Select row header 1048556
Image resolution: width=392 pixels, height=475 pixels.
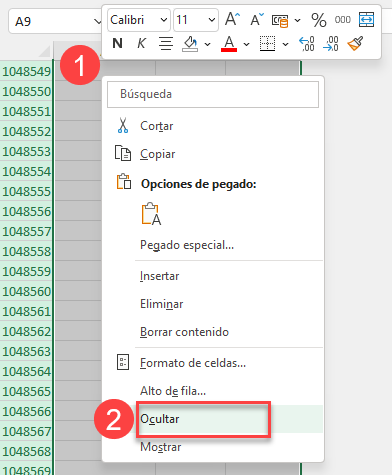[26, 211]
